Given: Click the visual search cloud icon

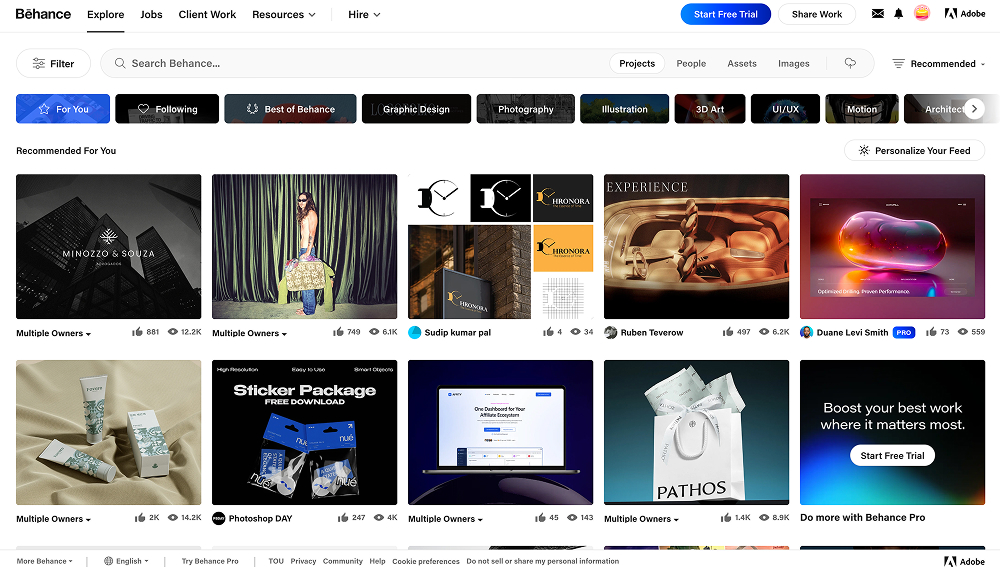Looking at the screenshot, I should [x=850, y=63].
